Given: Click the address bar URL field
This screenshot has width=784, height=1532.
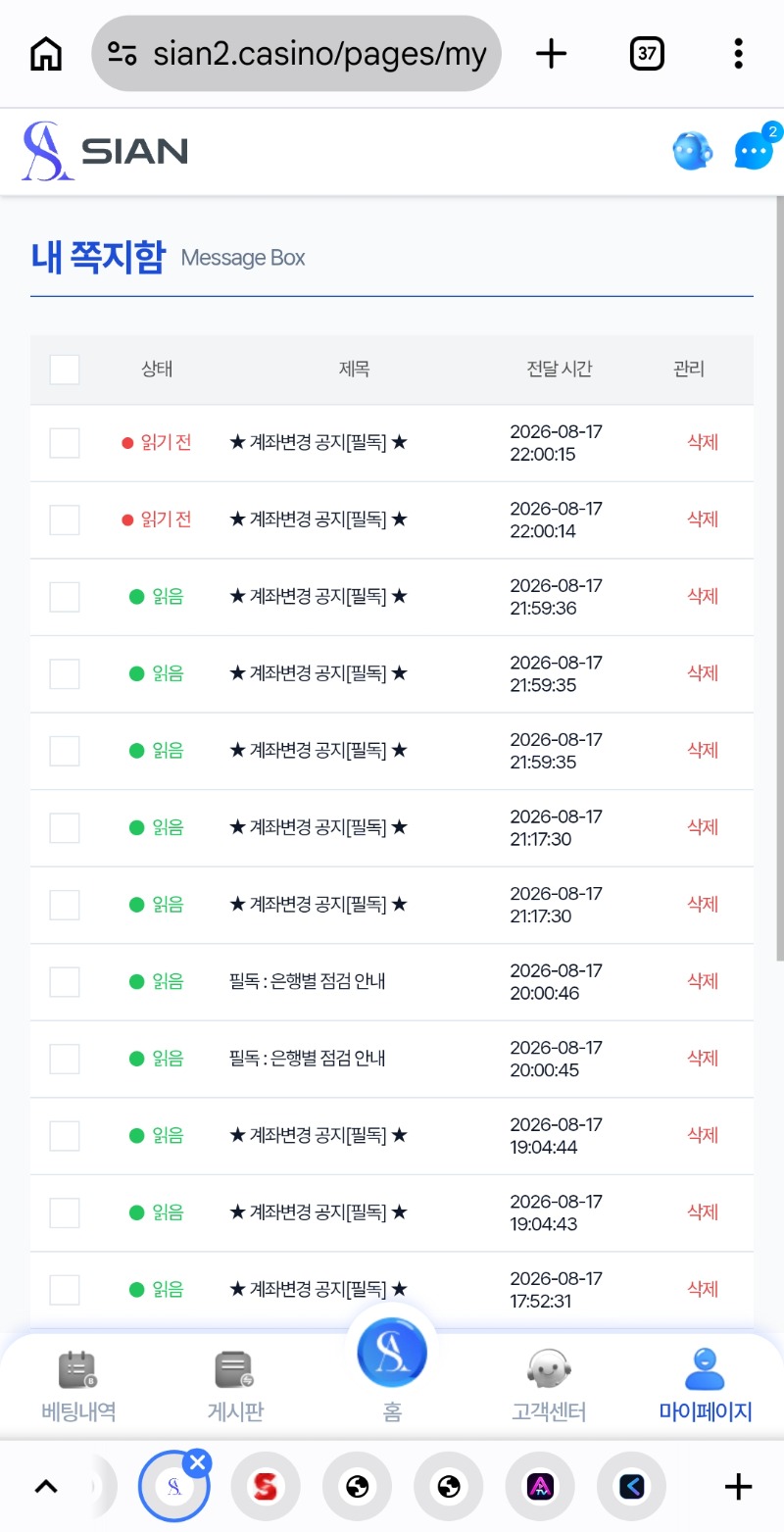Looking at the screenshot, I should (x=297, y=54).
